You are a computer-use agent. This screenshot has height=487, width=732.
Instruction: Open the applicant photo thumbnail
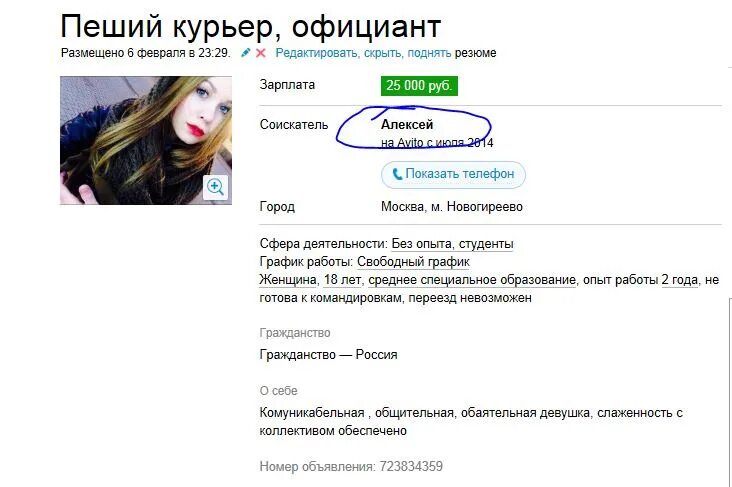(x=146, y=140)
